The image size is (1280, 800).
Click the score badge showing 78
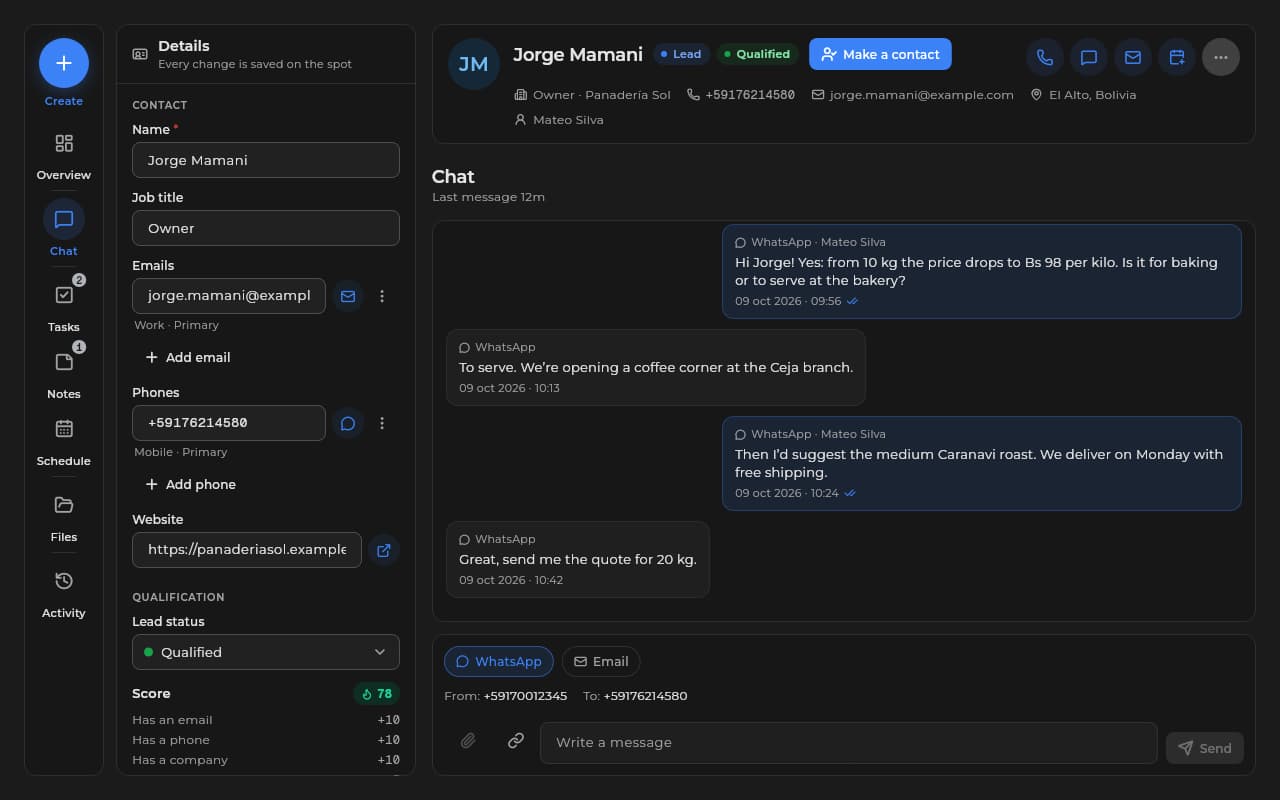pyautogui.click(x=377, y=694)
